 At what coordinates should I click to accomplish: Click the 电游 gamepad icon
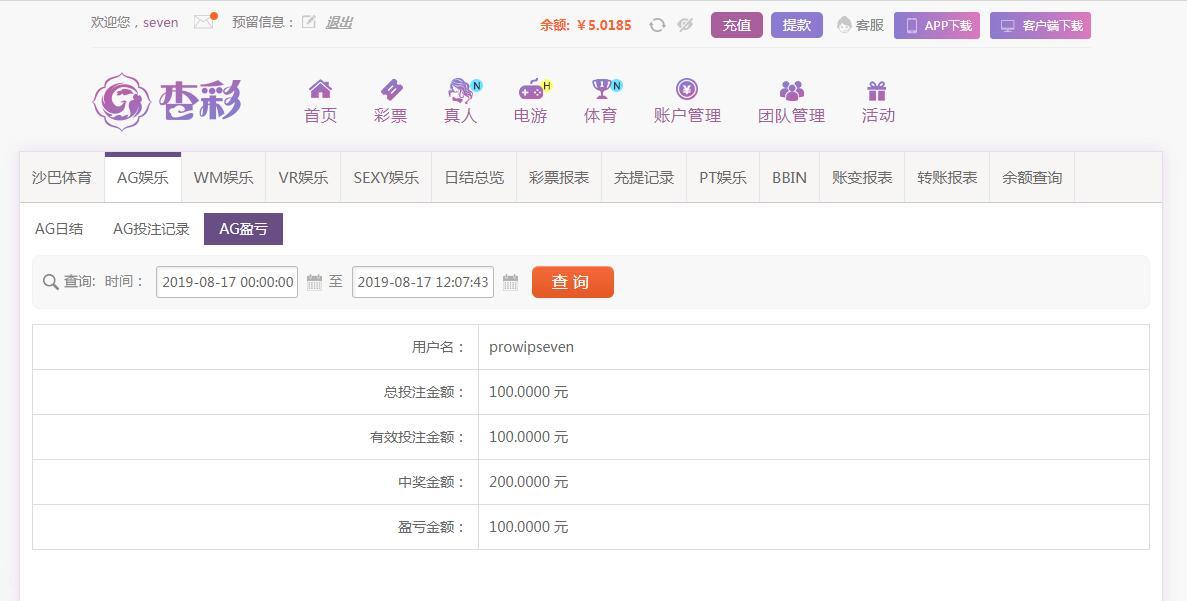pos(531,90)
